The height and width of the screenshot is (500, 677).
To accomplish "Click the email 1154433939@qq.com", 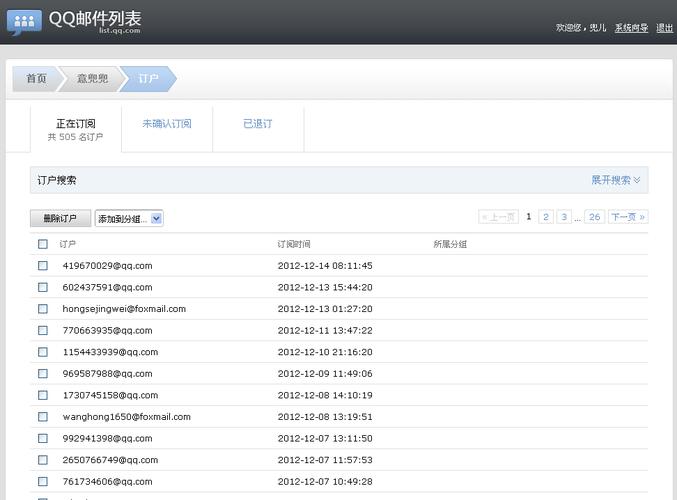I will pos(111,352).
